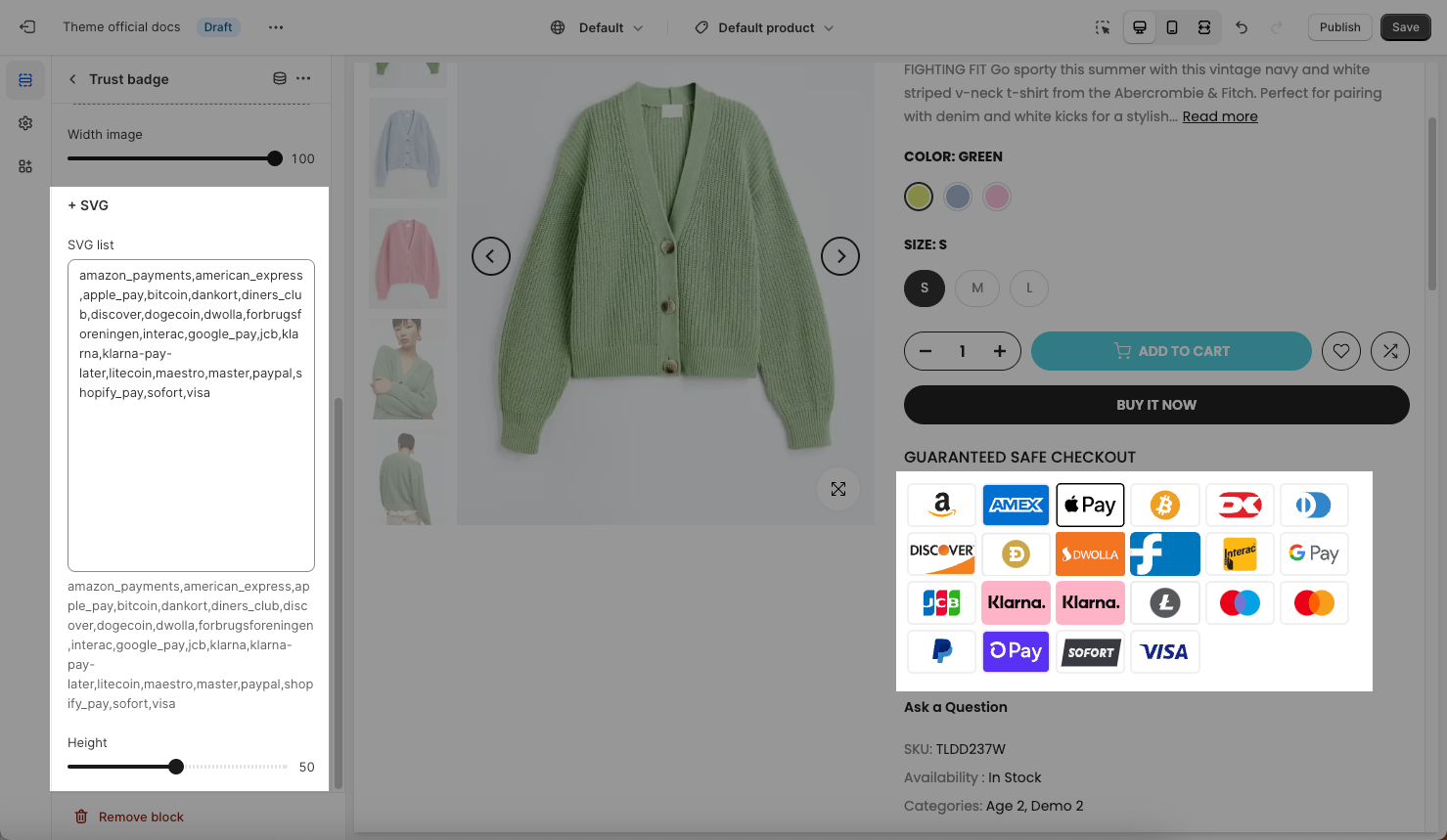Click Remove block button

pos(129,817)
